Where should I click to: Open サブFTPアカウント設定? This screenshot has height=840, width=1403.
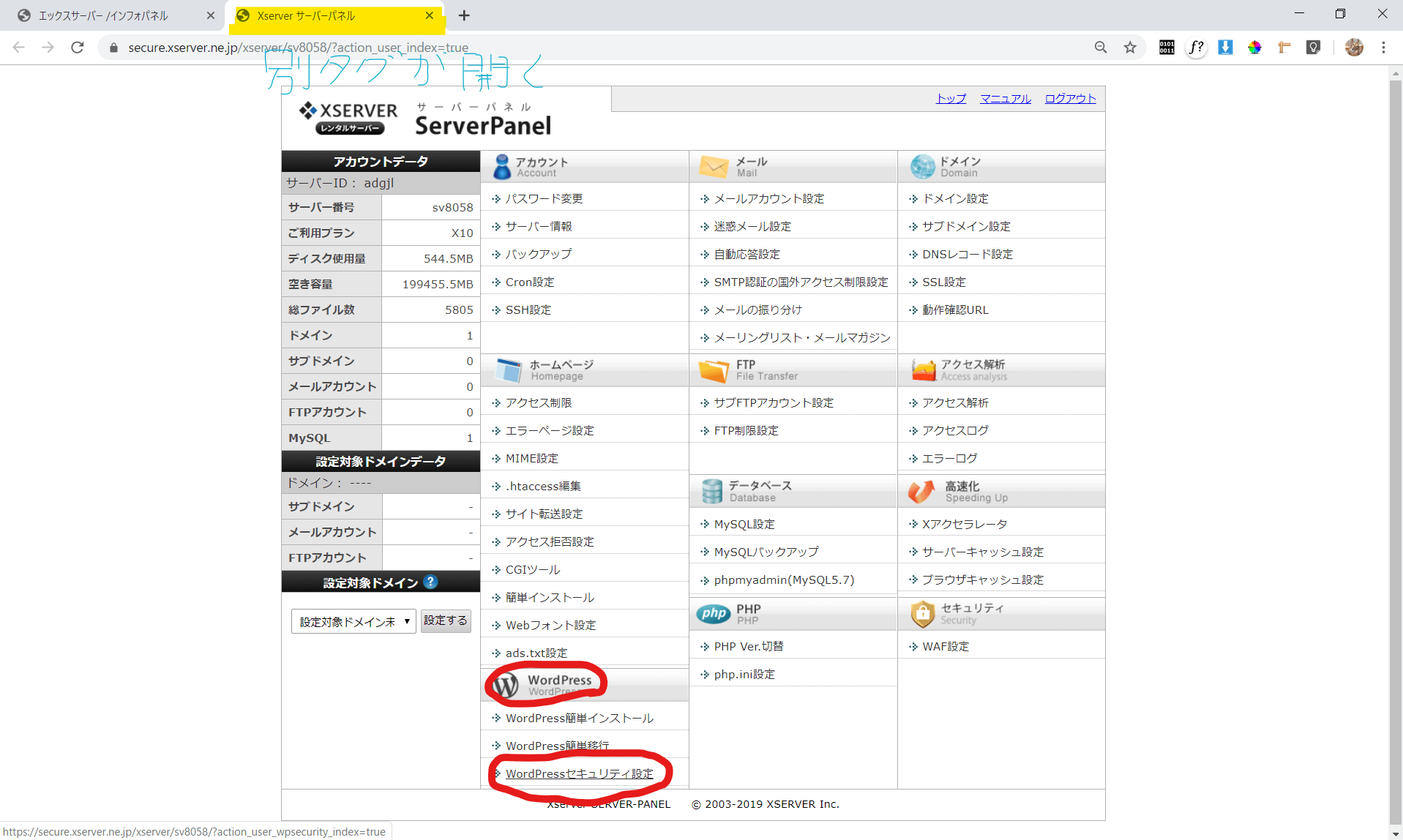(x=774, y=402)
